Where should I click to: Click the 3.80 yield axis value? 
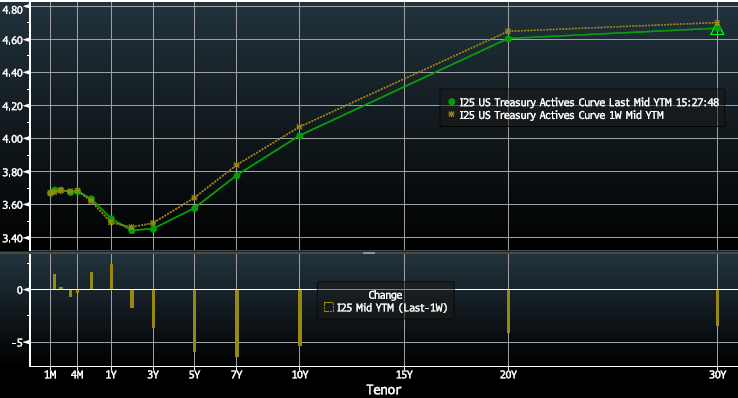point(13,173)
